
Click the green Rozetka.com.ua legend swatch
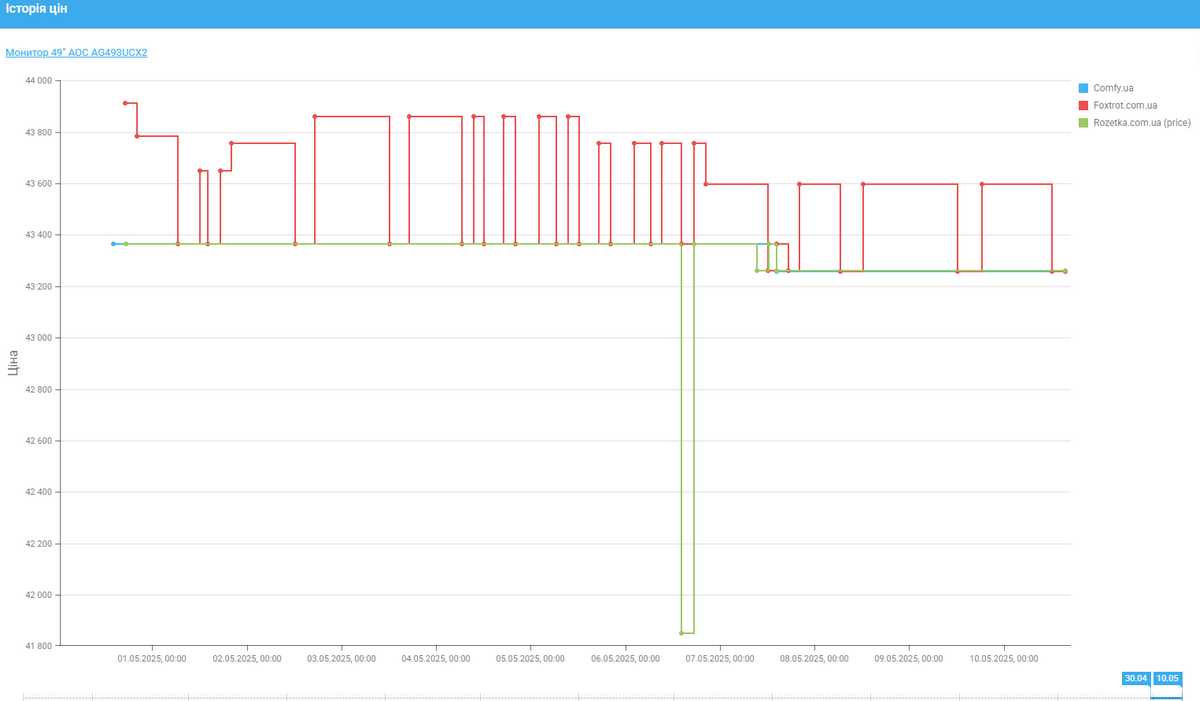pyautogui.click(x=1083, y=122)
